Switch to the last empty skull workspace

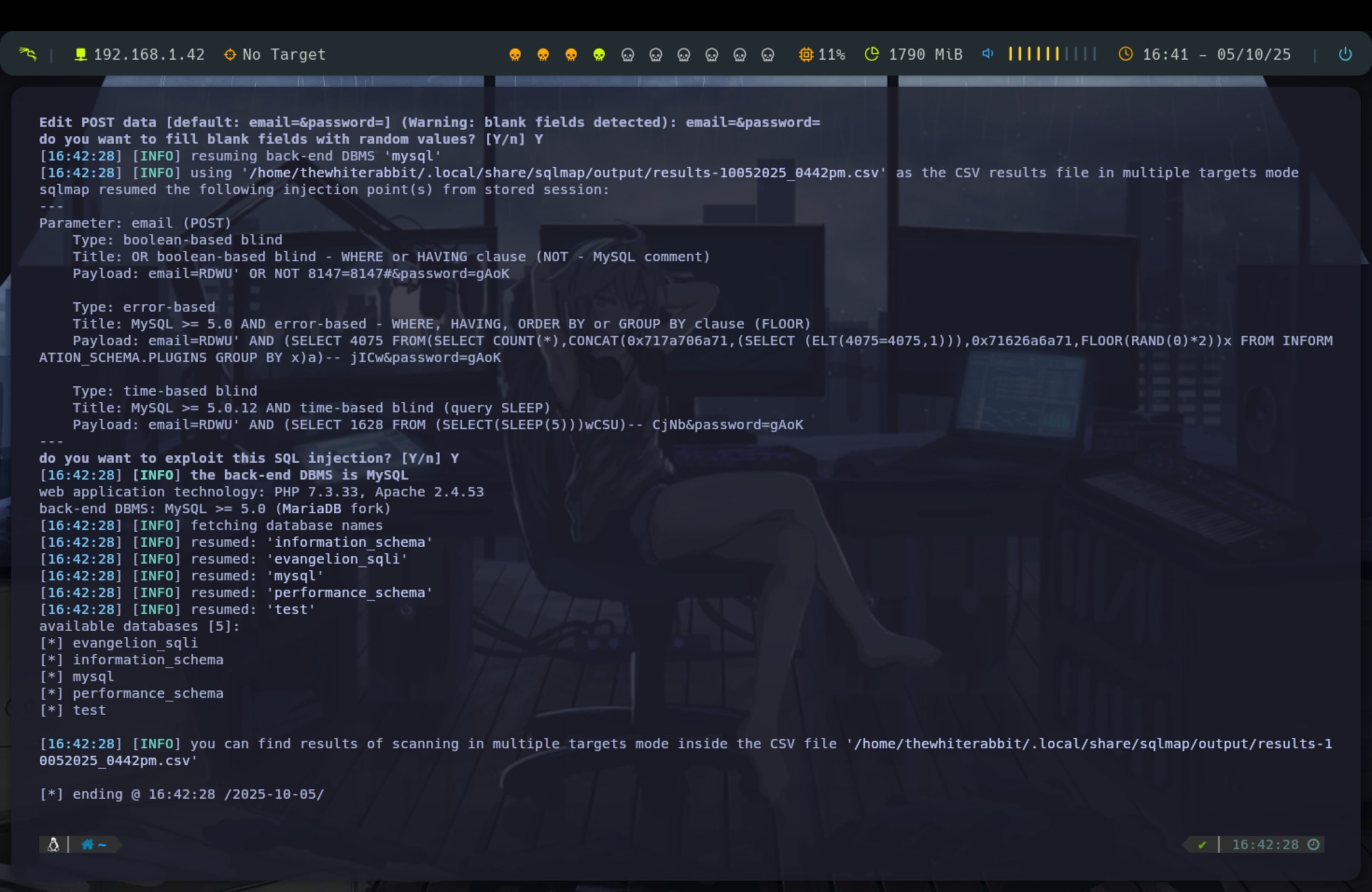(x=767, y=55)
